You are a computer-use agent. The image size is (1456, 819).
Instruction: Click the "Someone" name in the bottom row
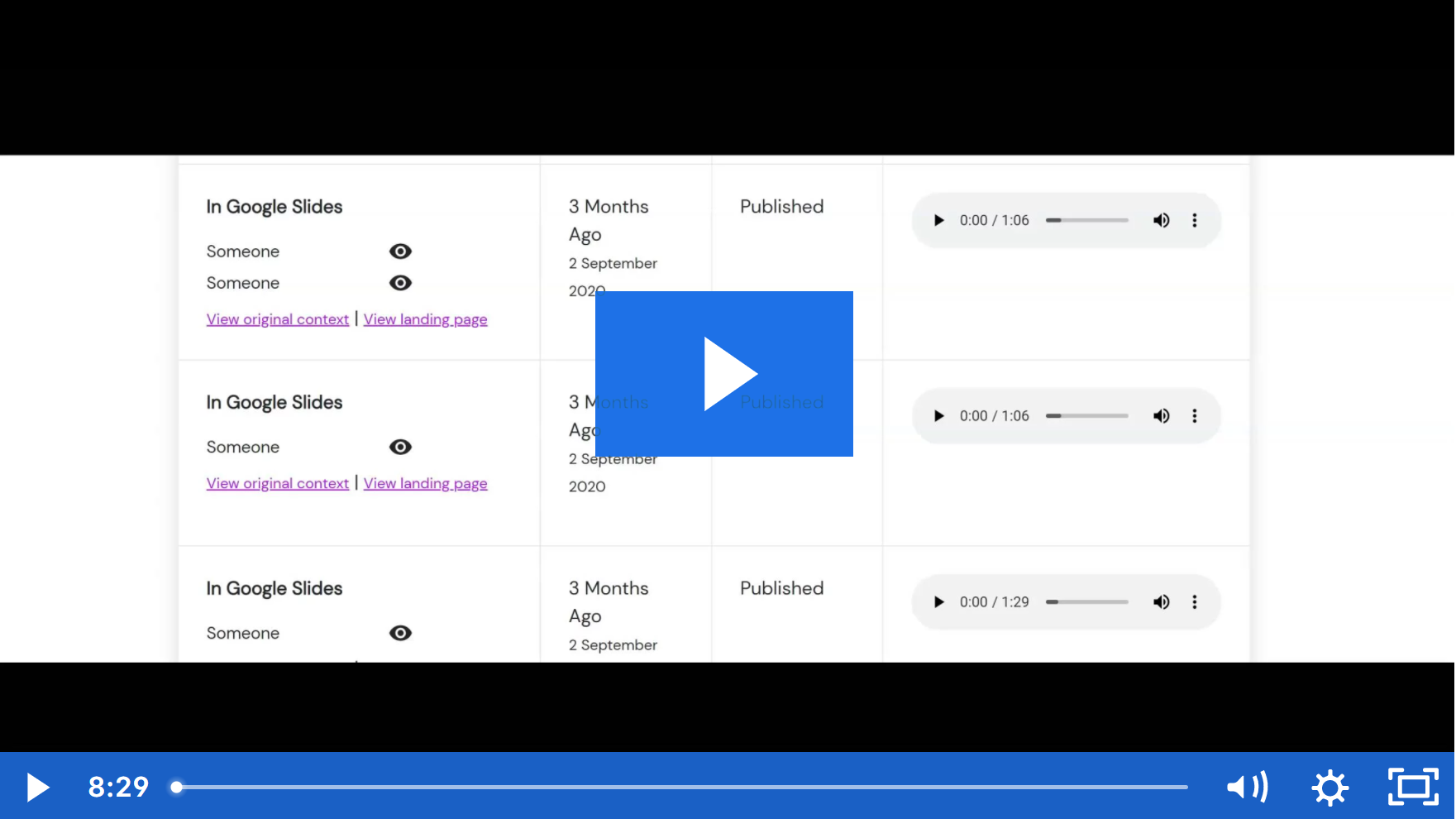click(x=243, y=633)
